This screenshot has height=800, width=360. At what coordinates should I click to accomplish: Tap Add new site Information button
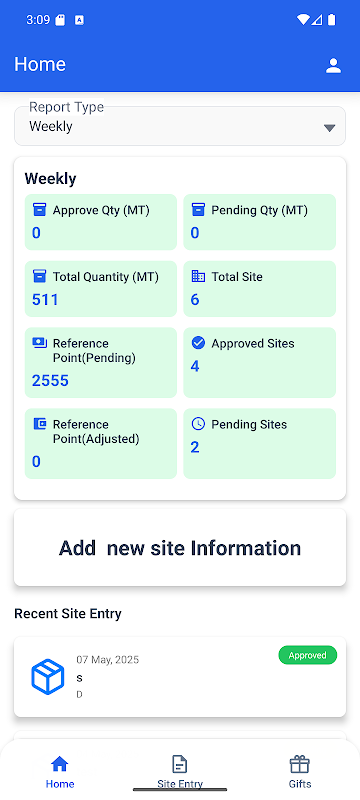(179, 547)
